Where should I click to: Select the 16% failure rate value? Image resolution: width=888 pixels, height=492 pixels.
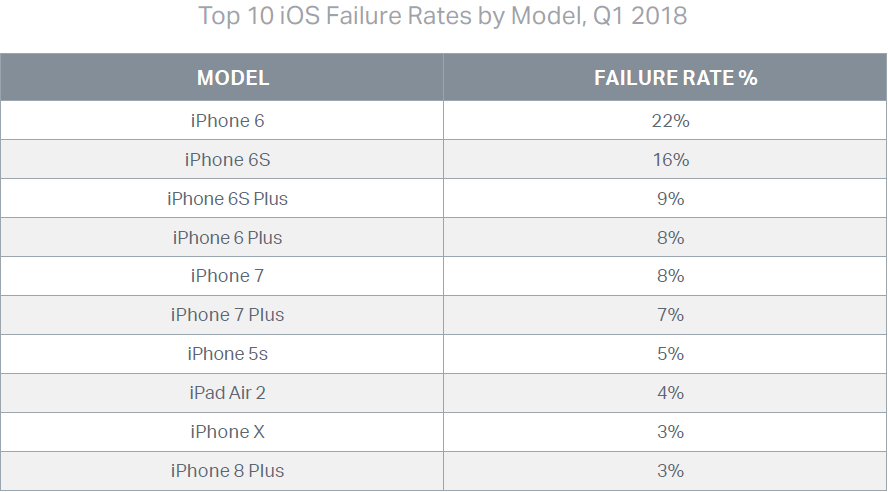[671, 160]
